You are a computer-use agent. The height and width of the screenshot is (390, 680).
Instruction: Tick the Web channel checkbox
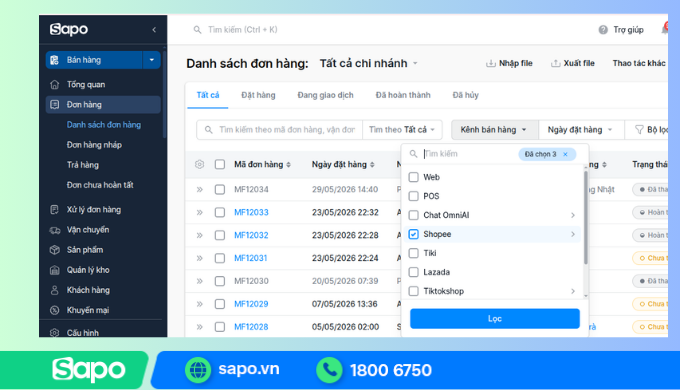click(x=414, y=177)
